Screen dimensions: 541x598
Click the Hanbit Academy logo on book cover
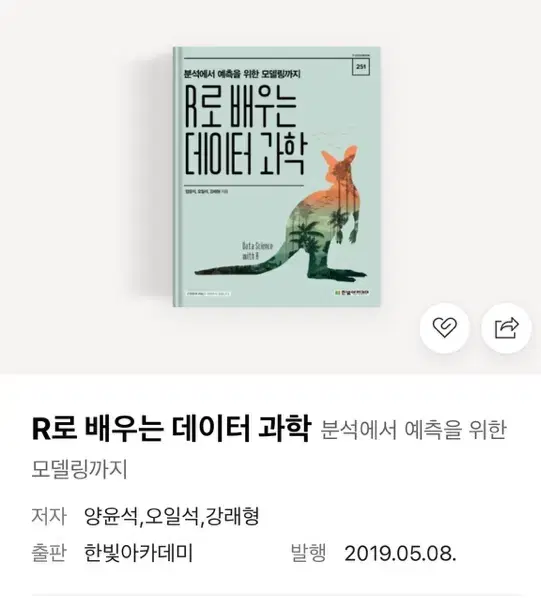tap(352, 293)
